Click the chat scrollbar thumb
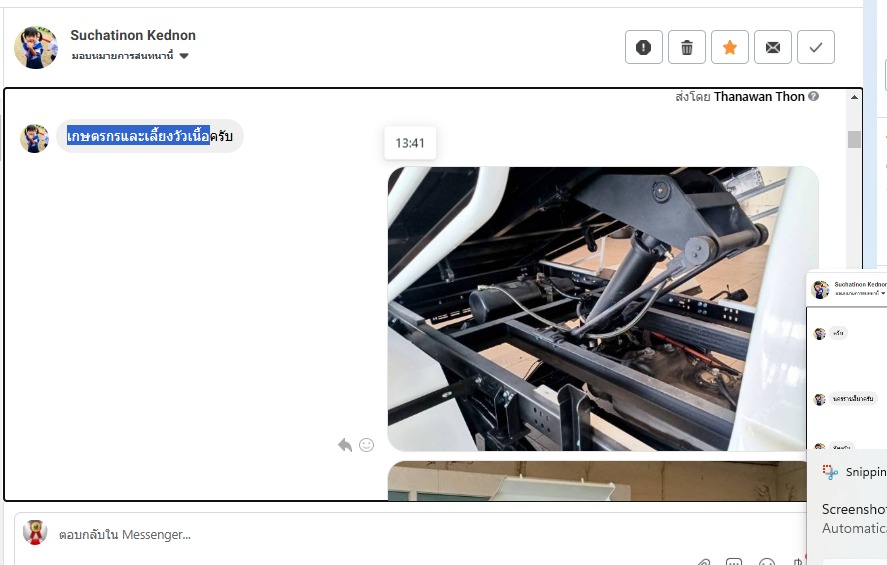 (854, 139)
